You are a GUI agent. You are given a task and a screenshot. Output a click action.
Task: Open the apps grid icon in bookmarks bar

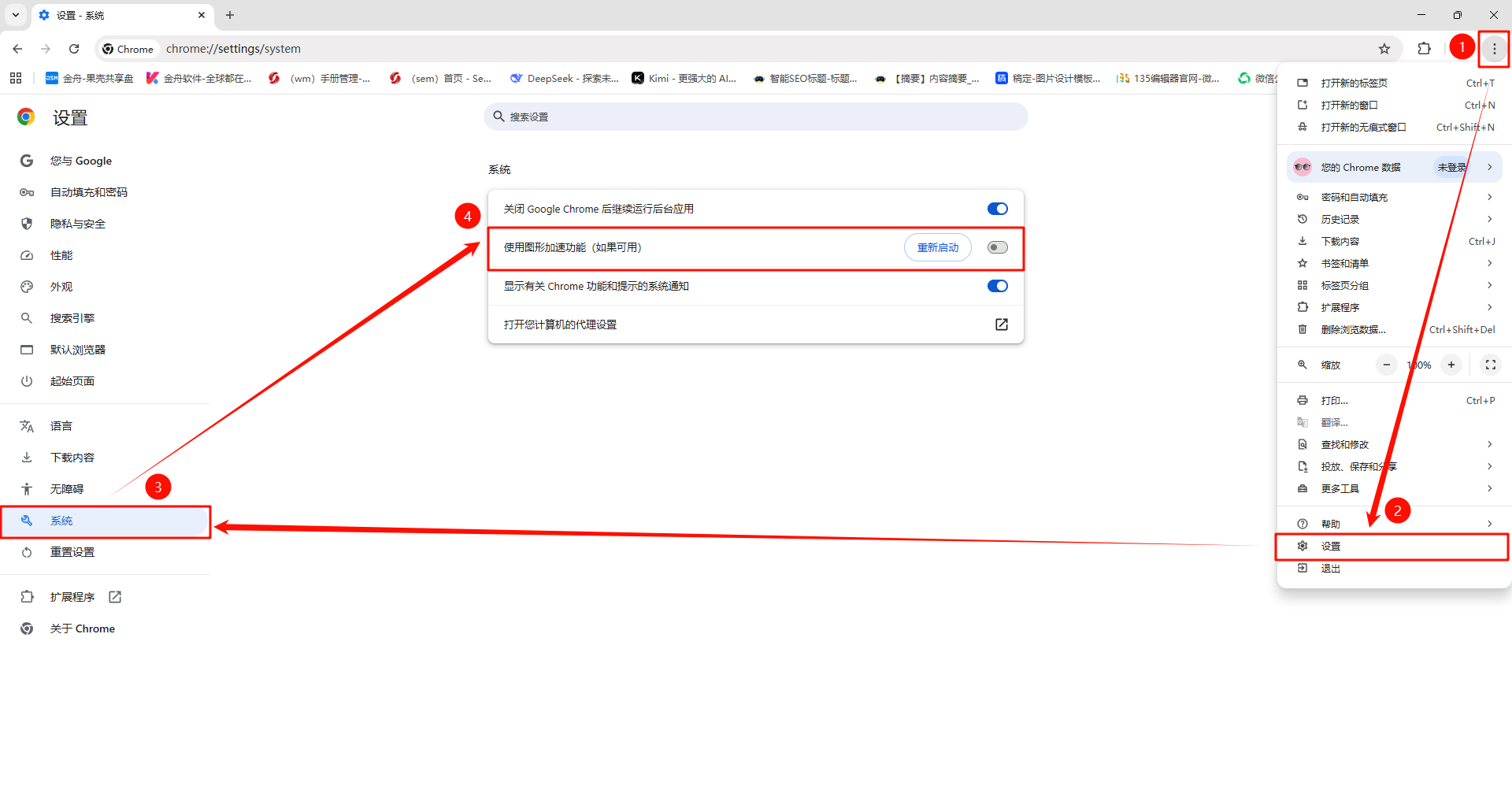tap(16, 78)
